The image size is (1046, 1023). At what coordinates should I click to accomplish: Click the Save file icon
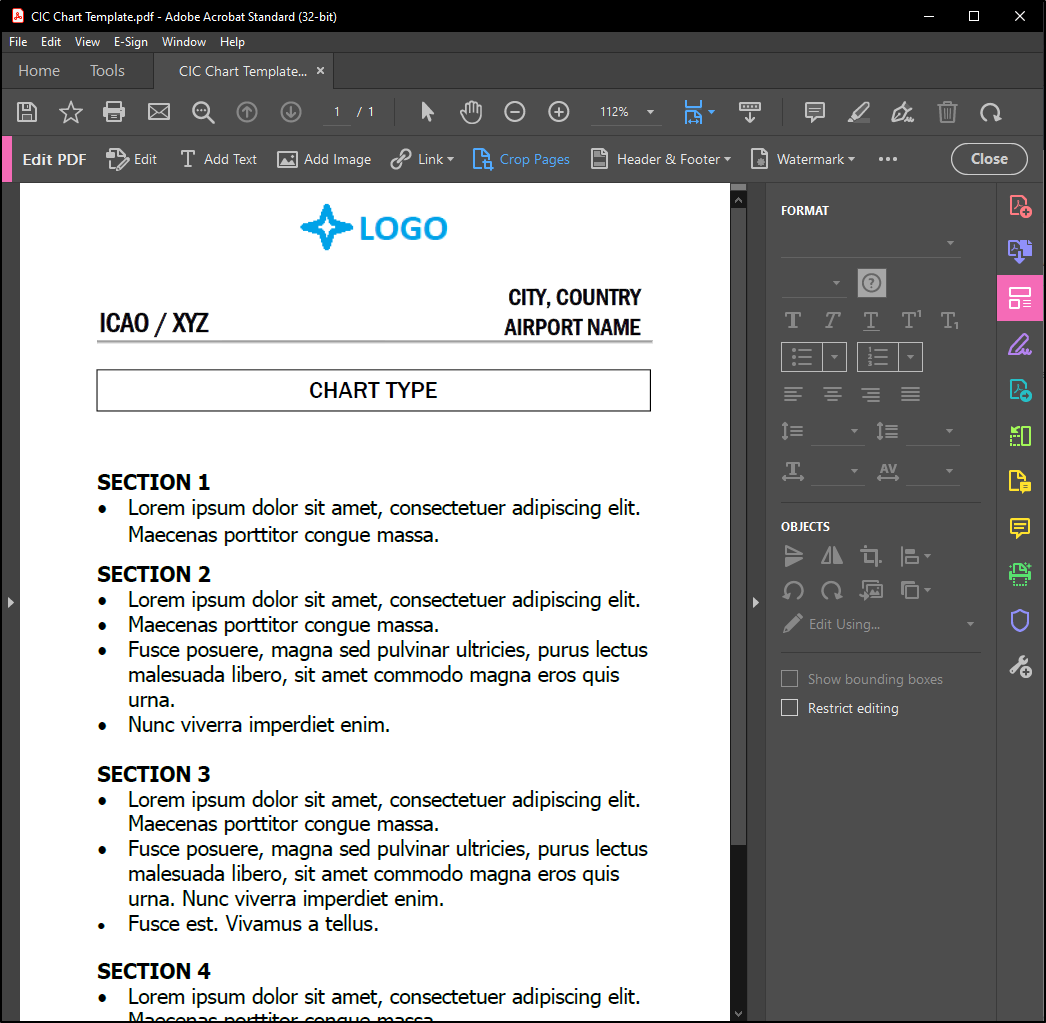(27, 112)
